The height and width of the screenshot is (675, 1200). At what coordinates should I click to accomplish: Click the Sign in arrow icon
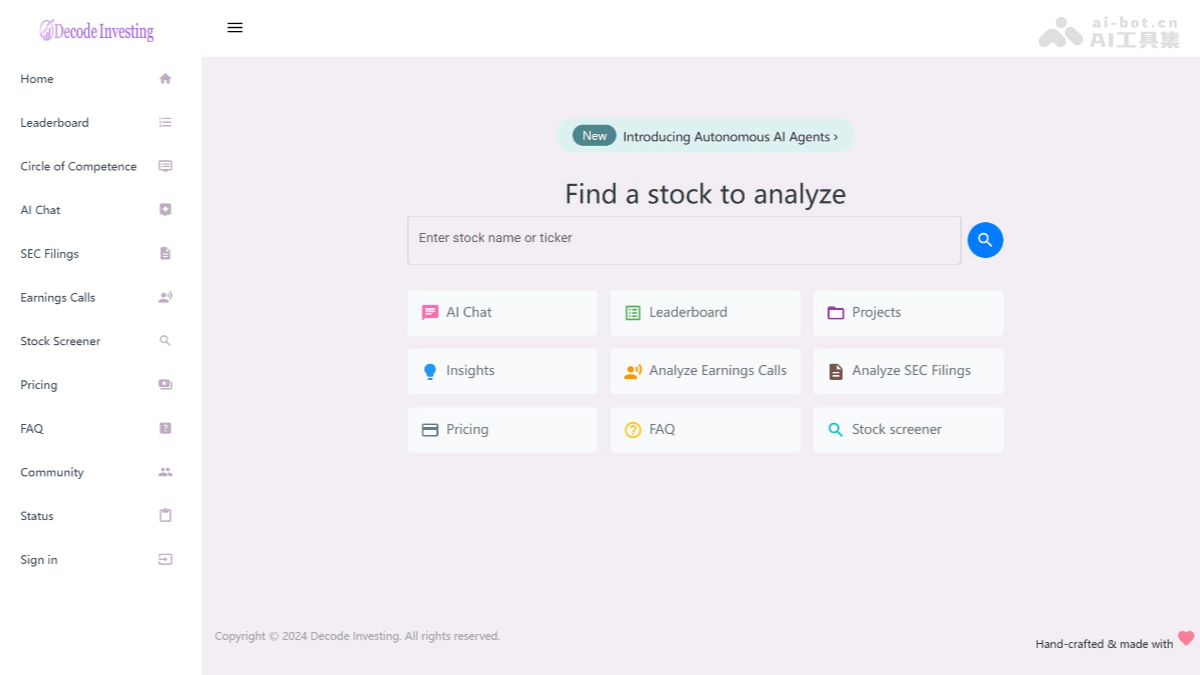point(165,559)
